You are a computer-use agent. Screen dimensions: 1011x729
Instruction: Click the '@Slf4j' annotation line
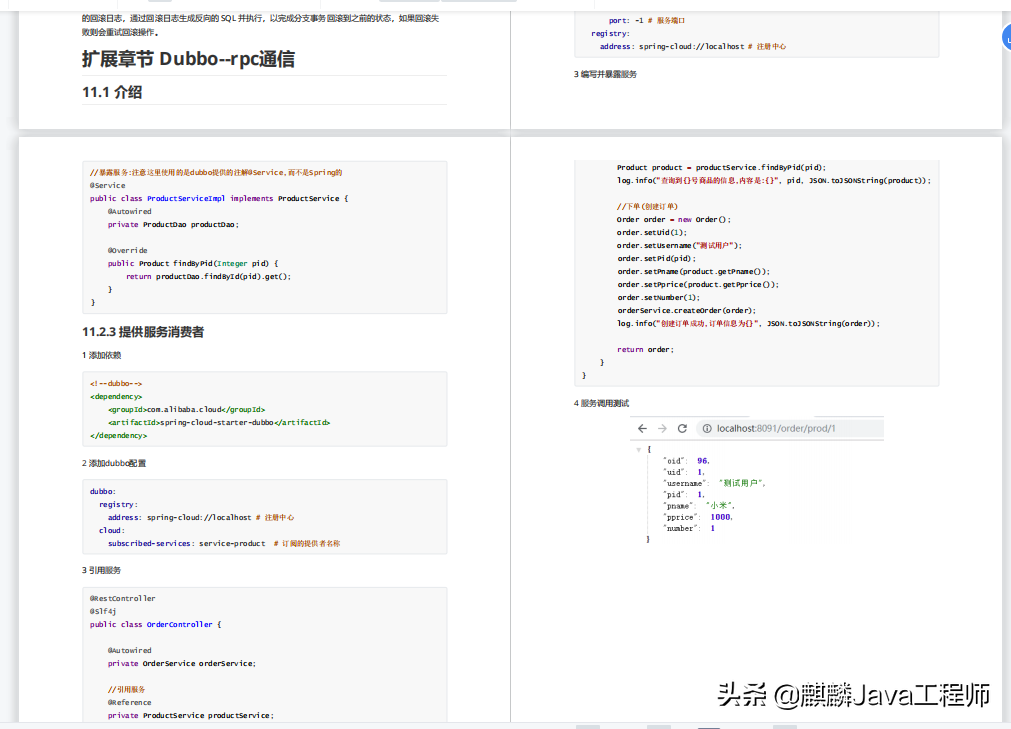[x=103, y=612]
